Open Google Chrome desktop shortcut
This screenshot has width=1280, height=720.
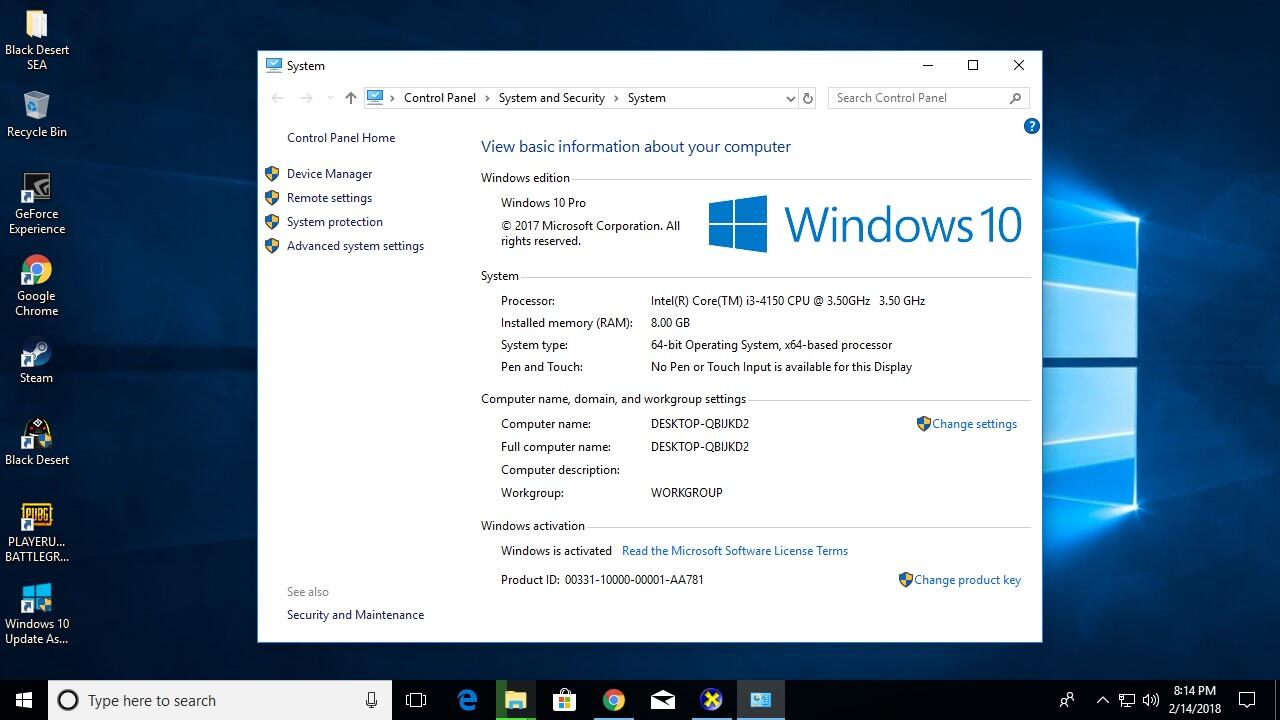click(x=37, y=286)
